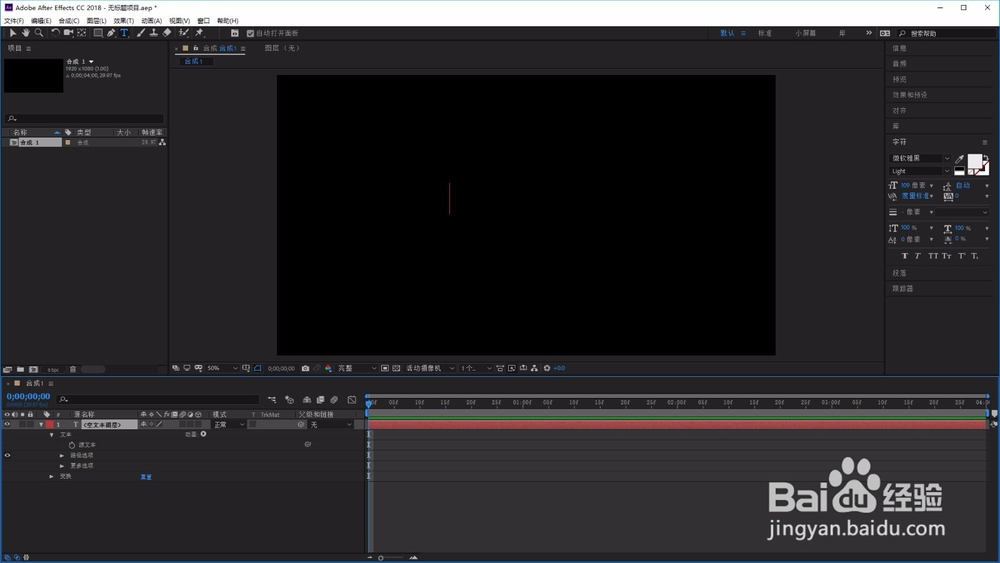This screenshot has width=1000, height=563.
Task: Toggle the motion blur icon in timeline
Action: [334, 400]
